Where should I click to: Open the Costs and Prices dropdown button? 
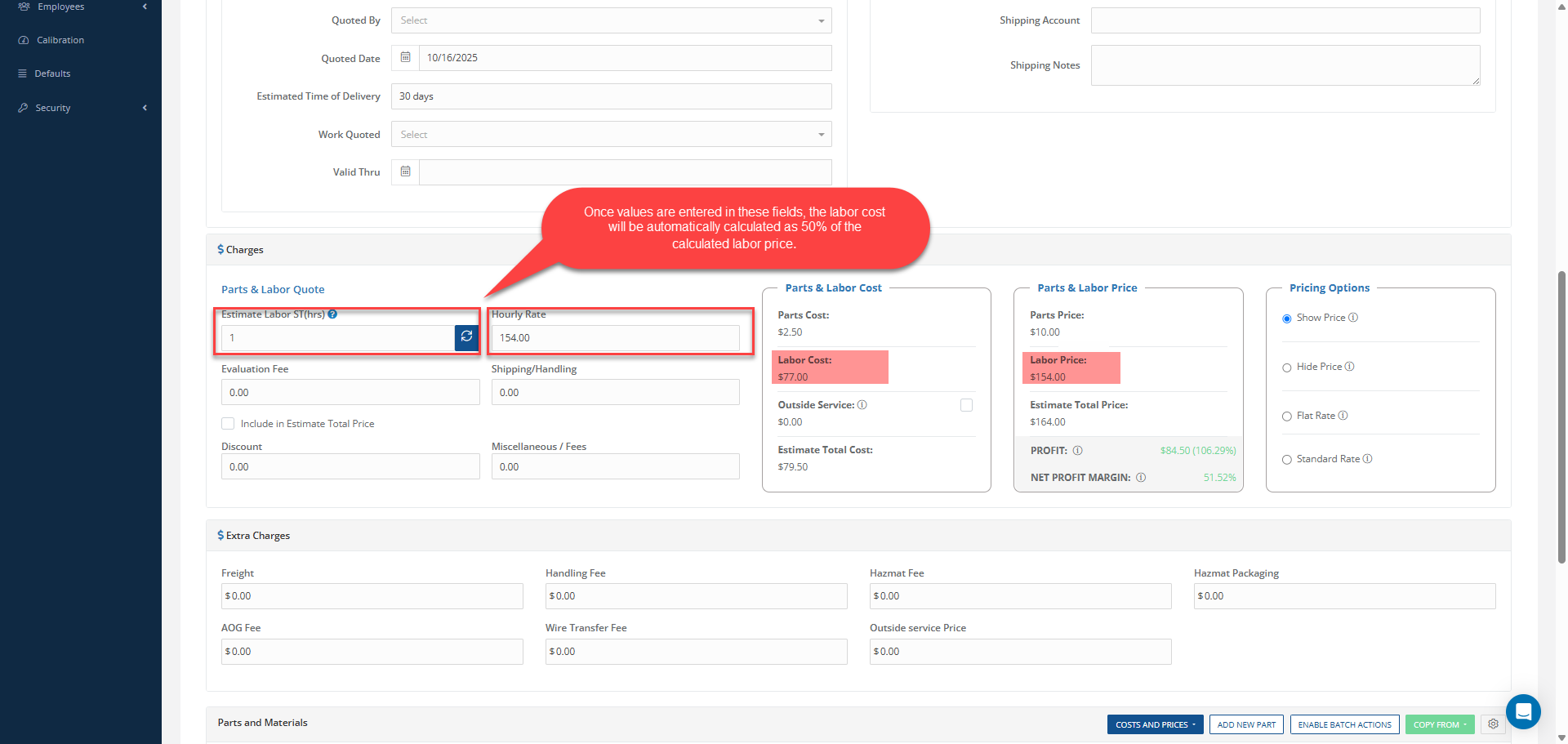coord(1155,724)
